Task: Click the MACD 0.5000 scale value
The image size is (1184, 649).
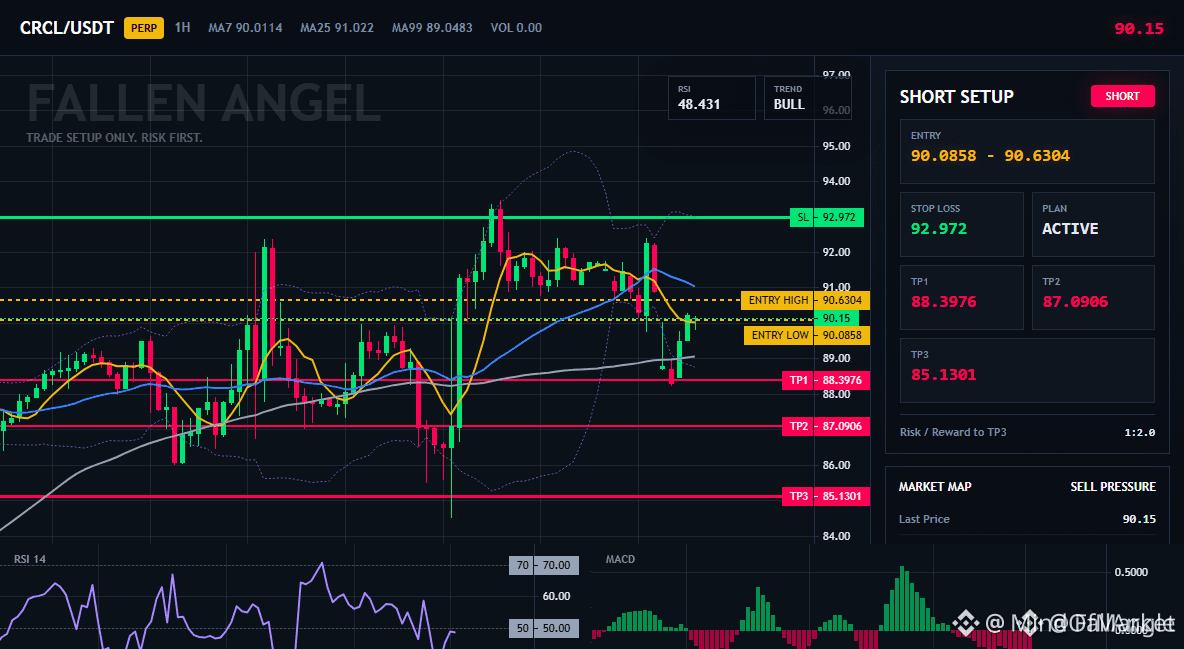Action: pos(1131,573)
